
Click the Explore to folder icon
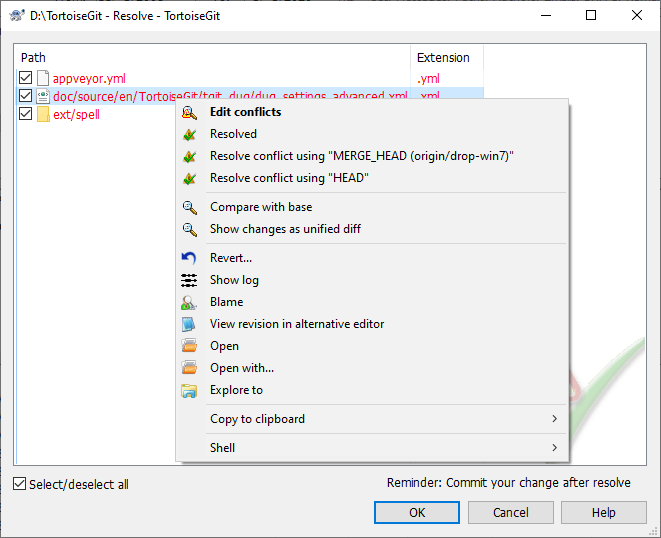(x=189, y=390)
